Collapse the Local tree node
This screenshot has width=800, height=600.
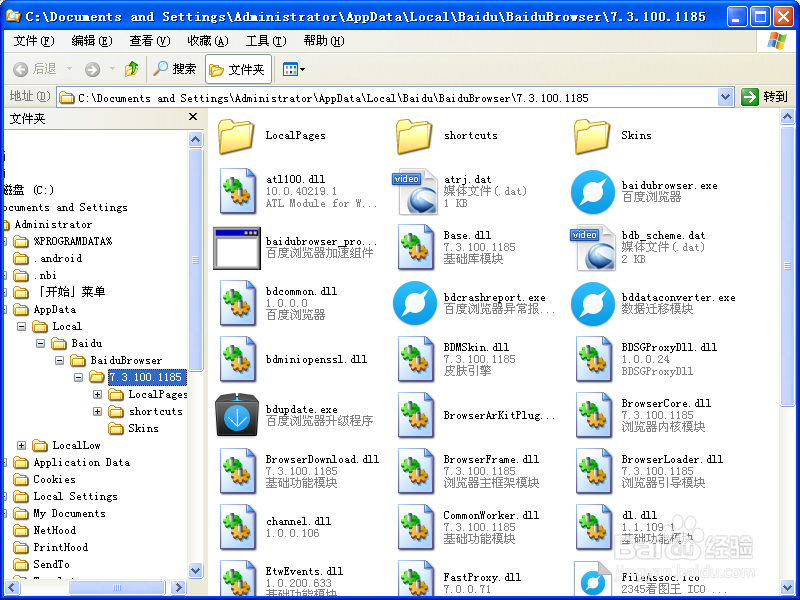[x=21, y=327]
